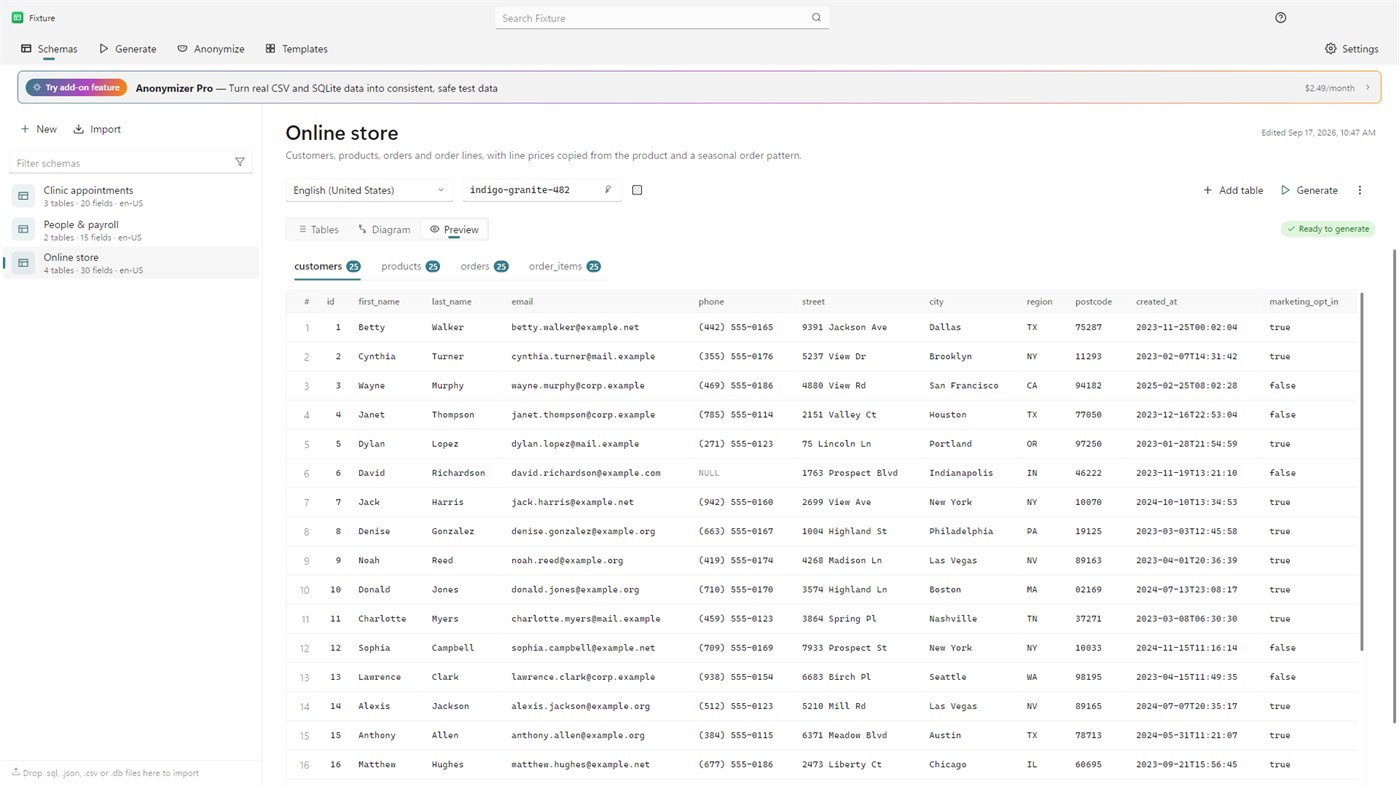Open Settings
This screenshot has height=787, width=1399.
click(1351, 49)
